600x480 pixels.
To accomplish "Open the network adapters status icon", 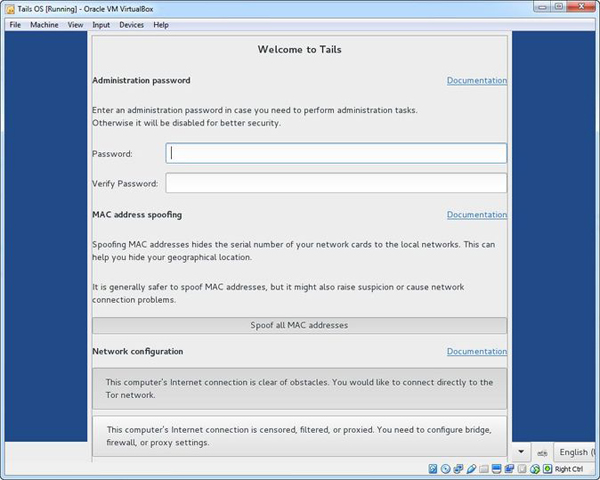I will point(458,469).
